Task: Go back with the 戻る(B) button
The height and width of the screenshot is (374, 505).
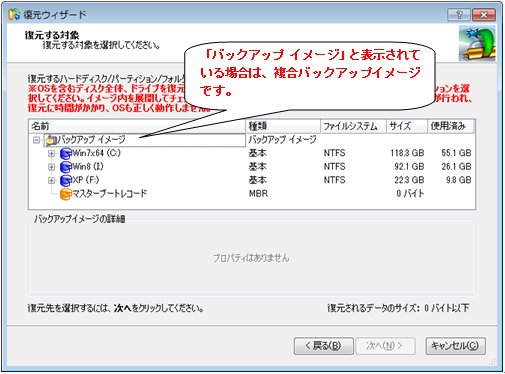Action: point(323,346)
